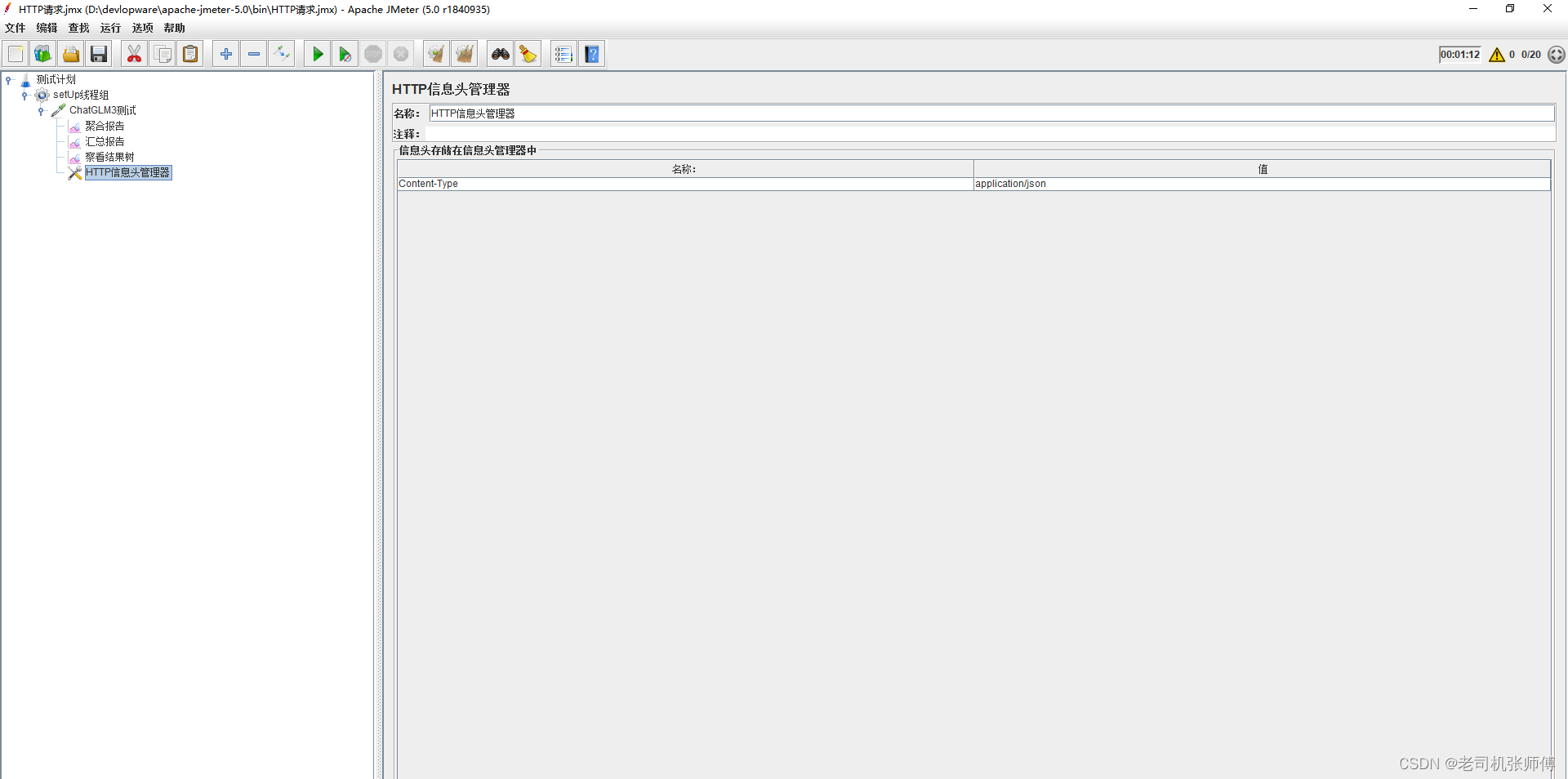Reset search with the brush icon

pyautogui.click(x=528, y=54)
